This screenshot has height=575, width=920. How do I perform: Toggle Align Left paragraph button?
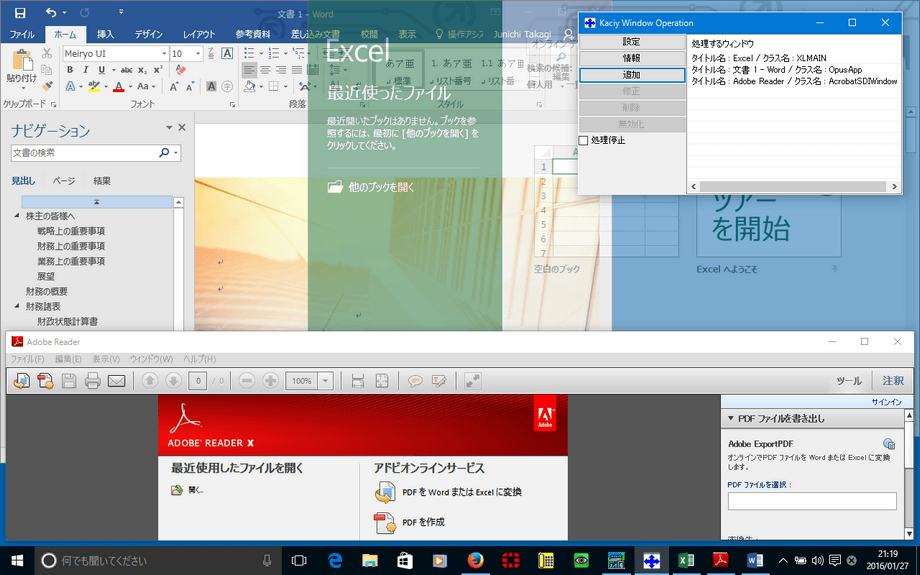click(249, 70)
